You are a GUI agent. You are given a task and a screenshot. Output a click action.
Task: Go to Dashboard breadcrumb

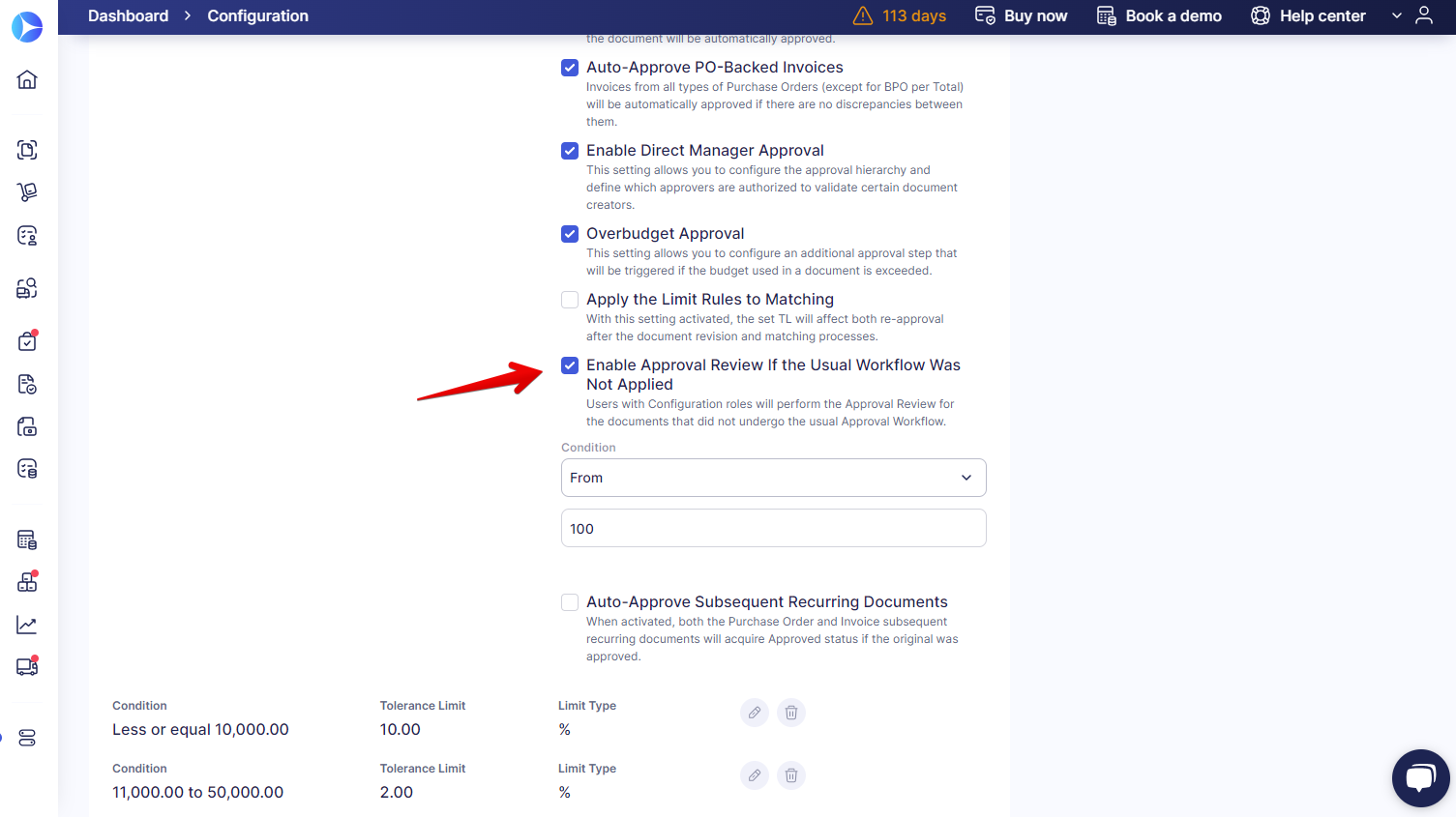(x=128, y=15)
